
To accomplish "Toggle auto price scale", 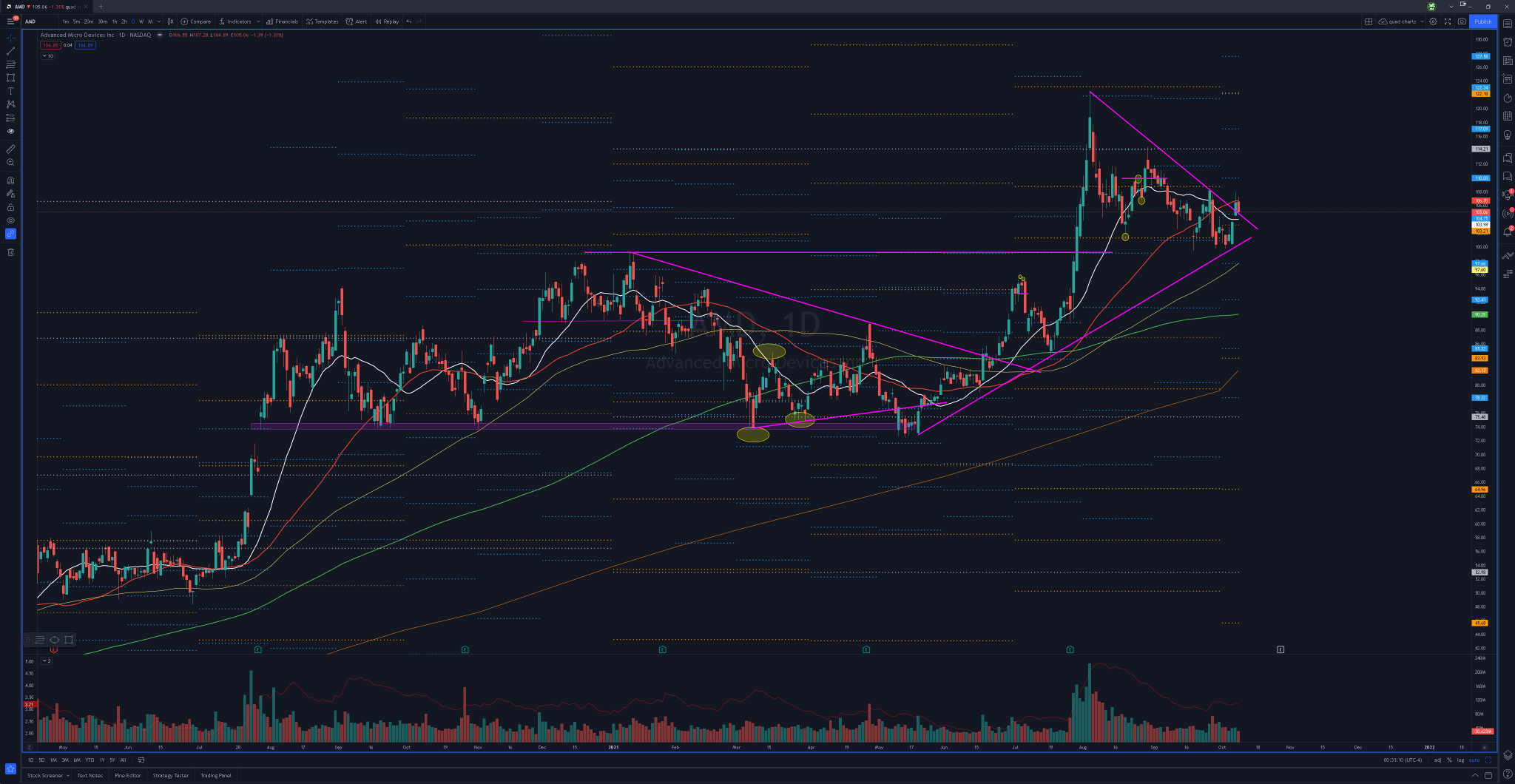I will click(x=1474, y=760).
